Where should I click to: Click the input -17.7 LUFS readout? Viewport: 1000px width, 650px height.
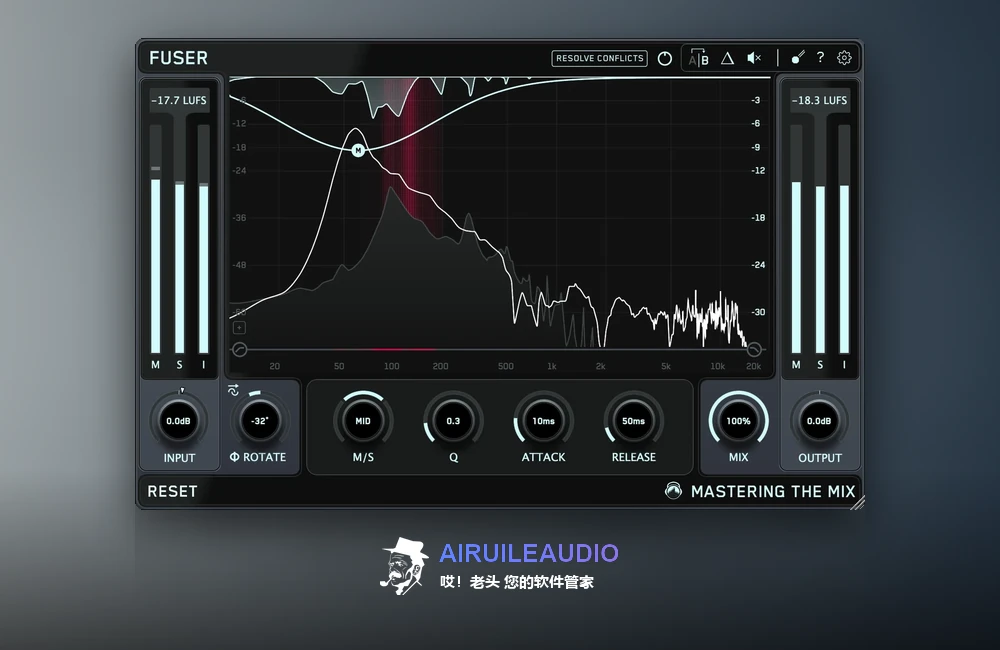pos(179,100)
